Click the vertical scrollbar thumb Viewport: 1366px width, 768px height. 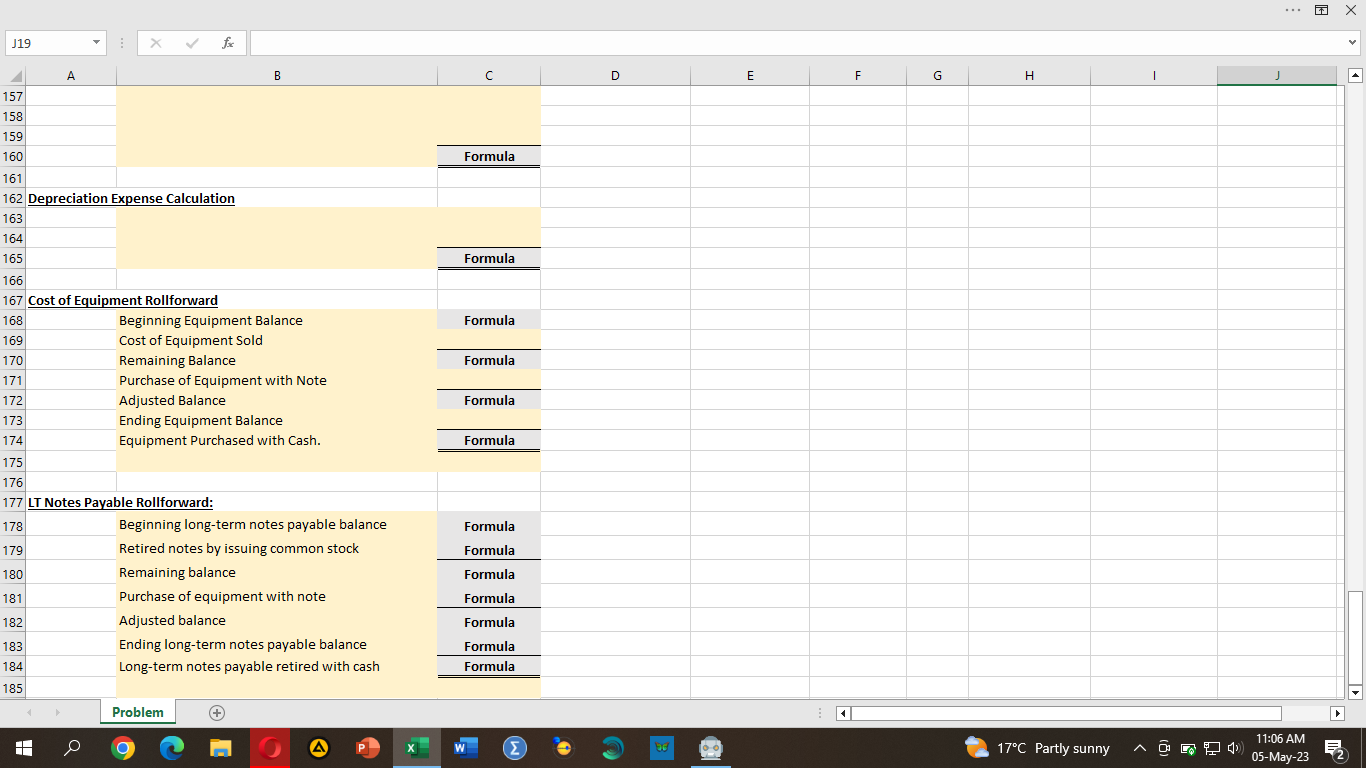click(1355, 636)
